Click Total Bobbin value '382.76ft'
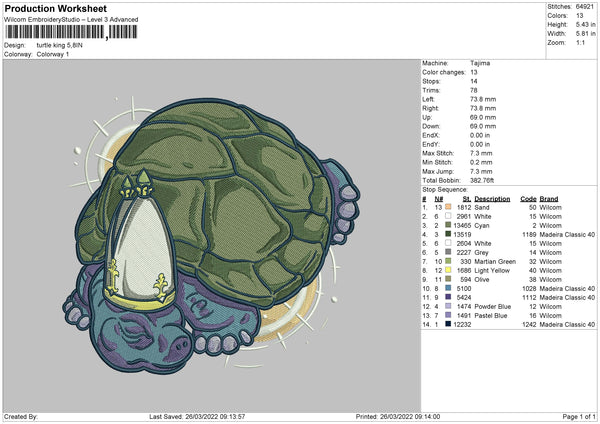Screen dimensions: 600x424 [482, 180]
